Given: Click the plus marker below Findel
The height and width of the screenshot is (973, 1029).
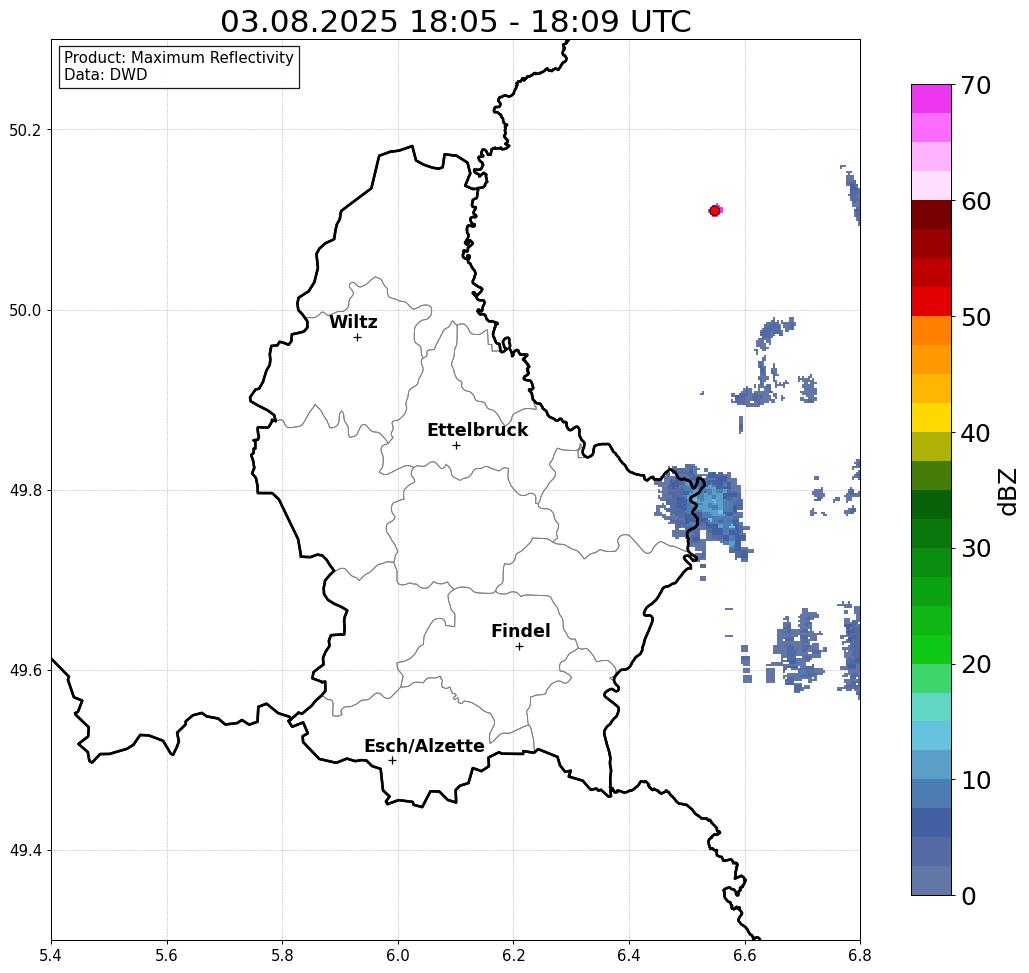Looking at the screenshot, I should (519, 647).
